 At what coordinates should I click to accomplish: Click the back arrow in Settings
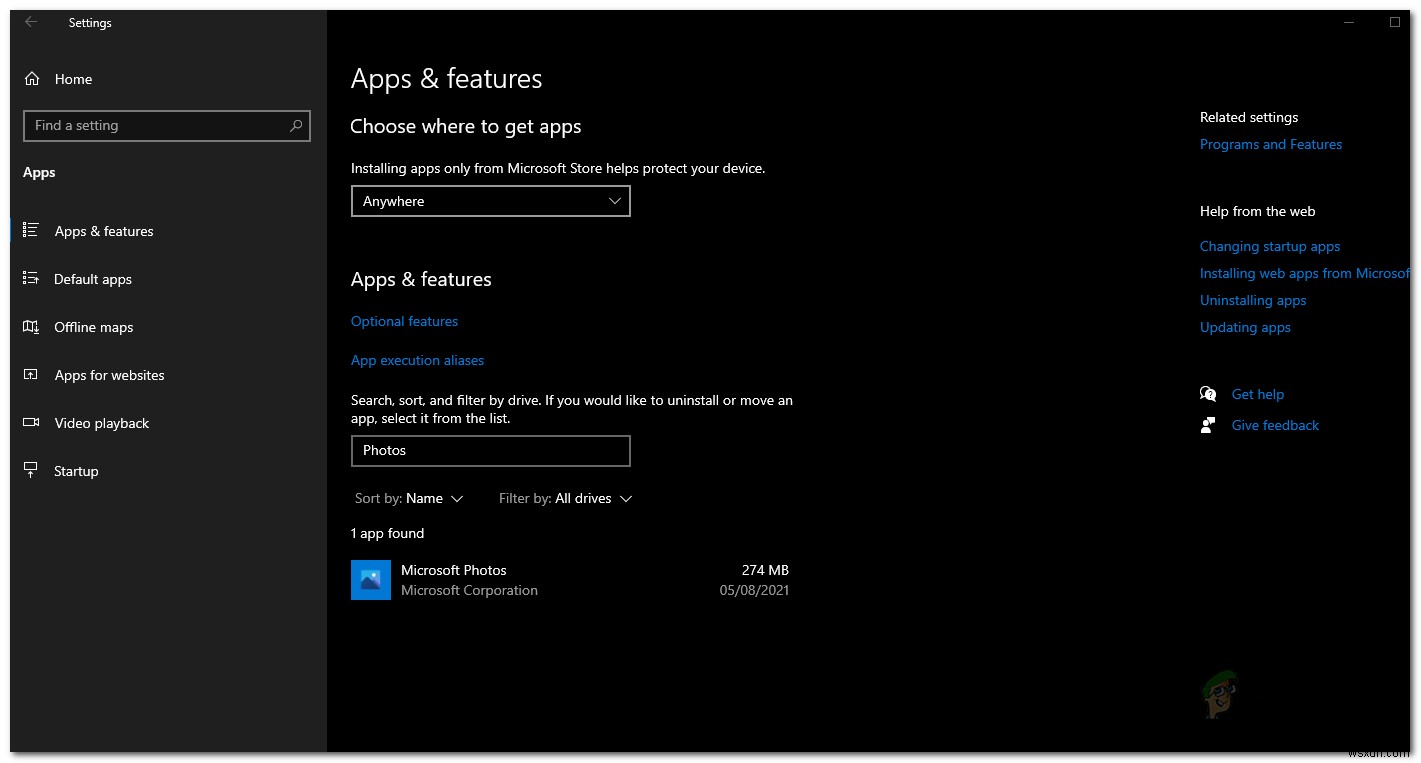(x=31, y=22)
